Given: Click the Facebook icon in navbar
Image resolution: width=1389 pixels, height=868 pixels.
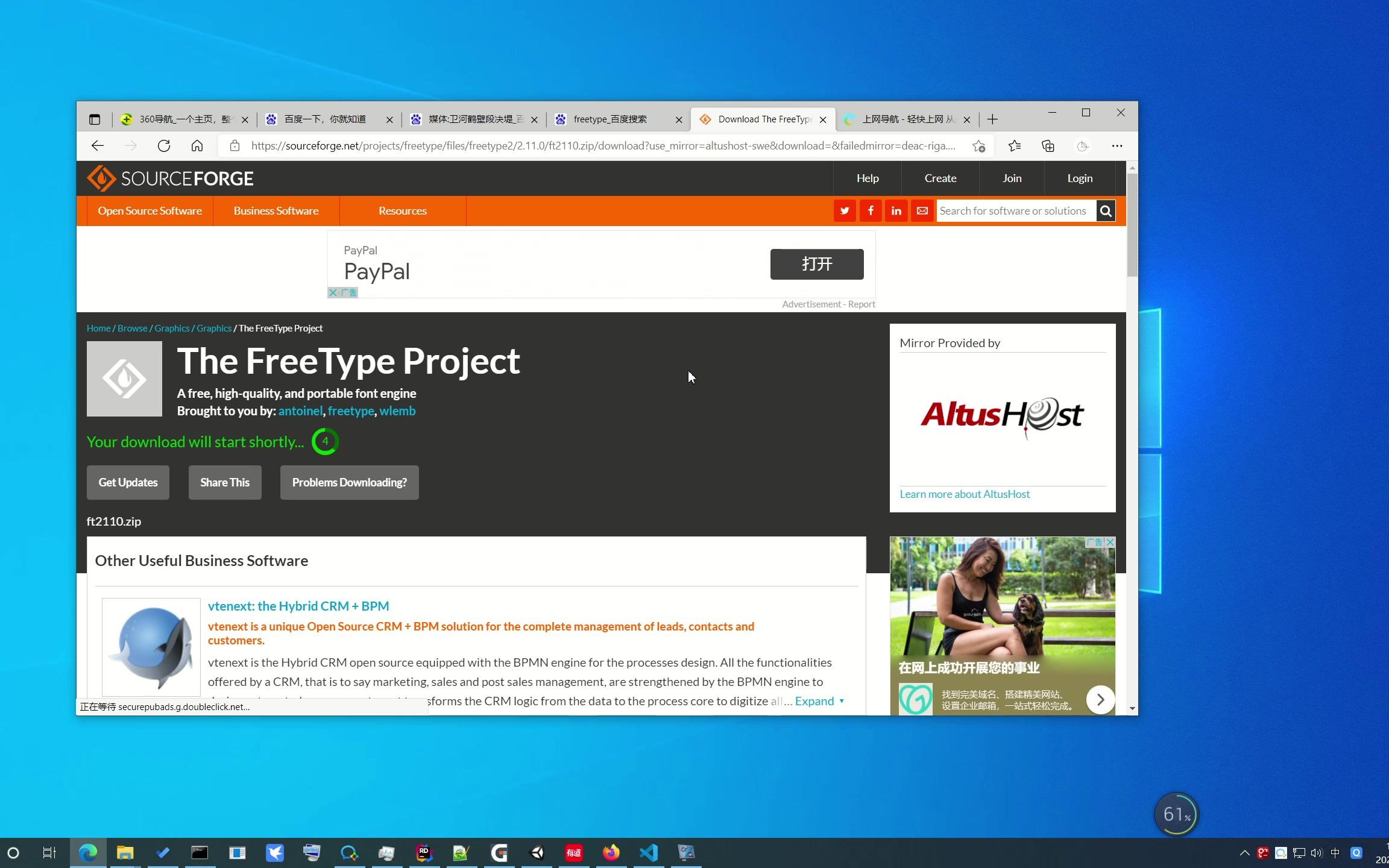Looking at the screenshot, I should pos(870,210).
